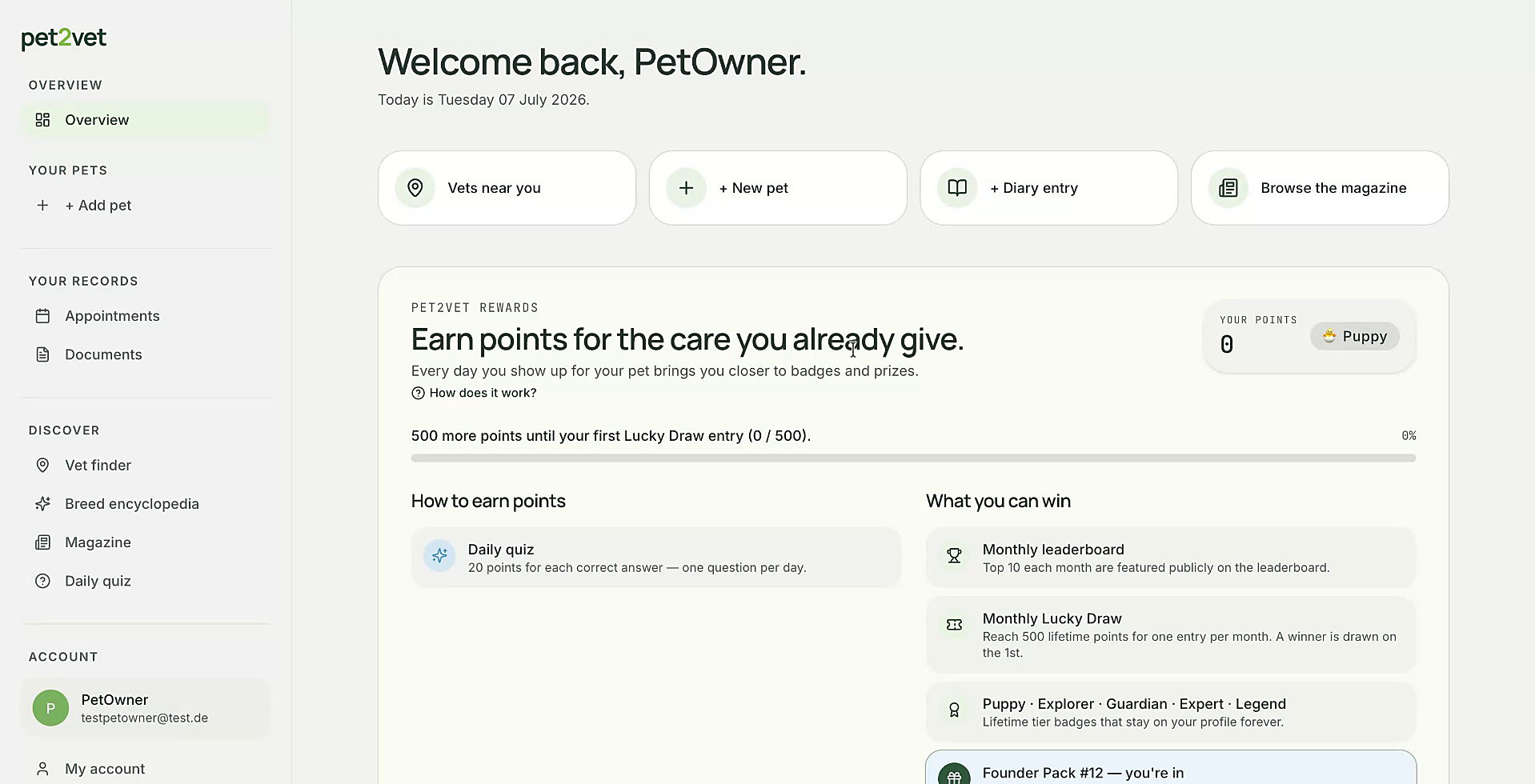
Task: Click the ticket icon for Monthly Lucky Draw
Action: point(954,625)
